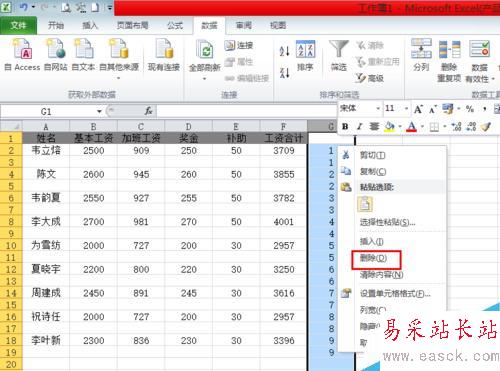500x371 pixels.
Task: Increase font size in mini toolbar
Action: (x=418, y=109)
